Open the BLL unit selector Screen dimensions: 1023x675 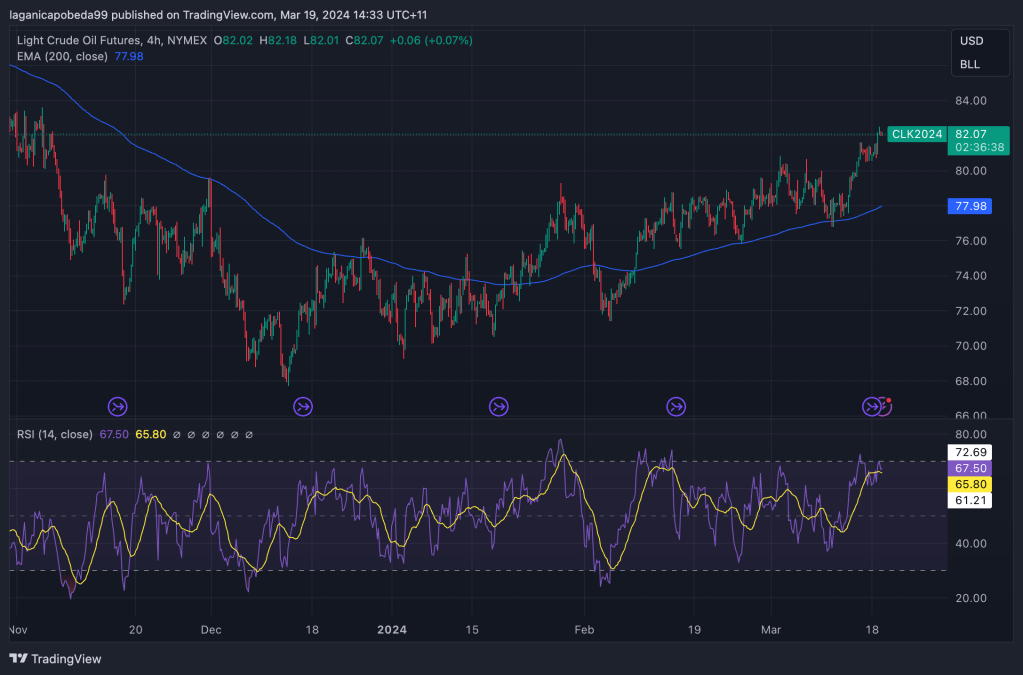970,65
